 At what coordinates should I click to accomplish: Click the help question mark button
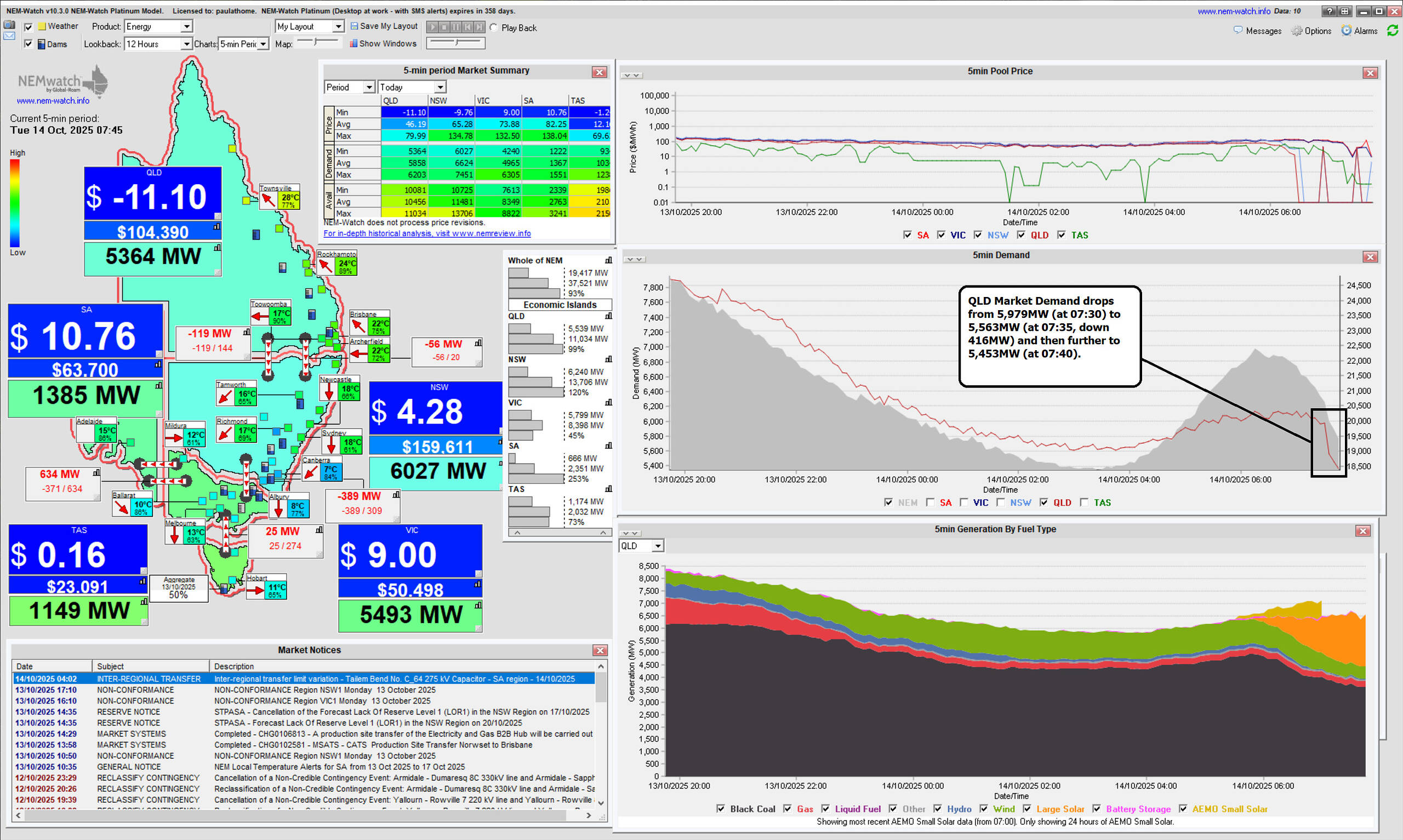pyautogui.click(x=1330, y=11)
